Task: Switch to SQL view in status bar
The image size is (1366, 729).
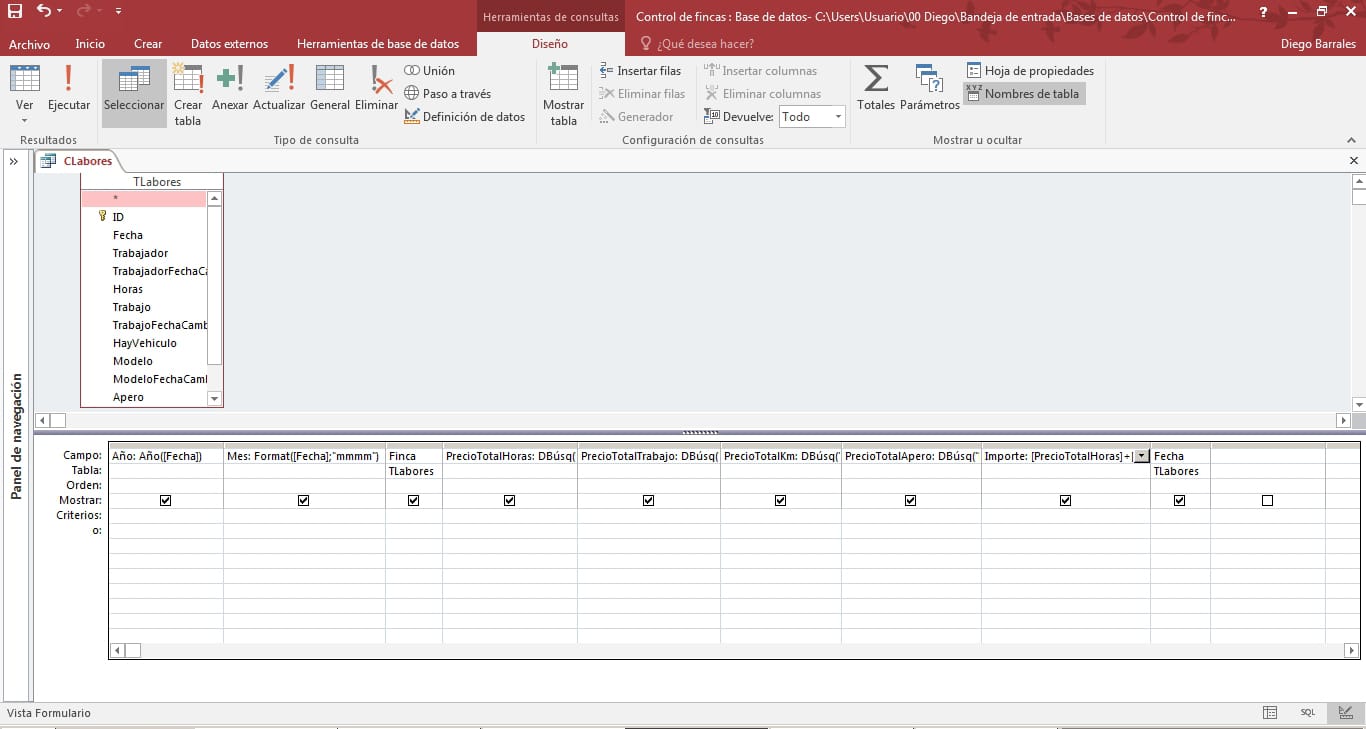Action: coord(1308,713)
